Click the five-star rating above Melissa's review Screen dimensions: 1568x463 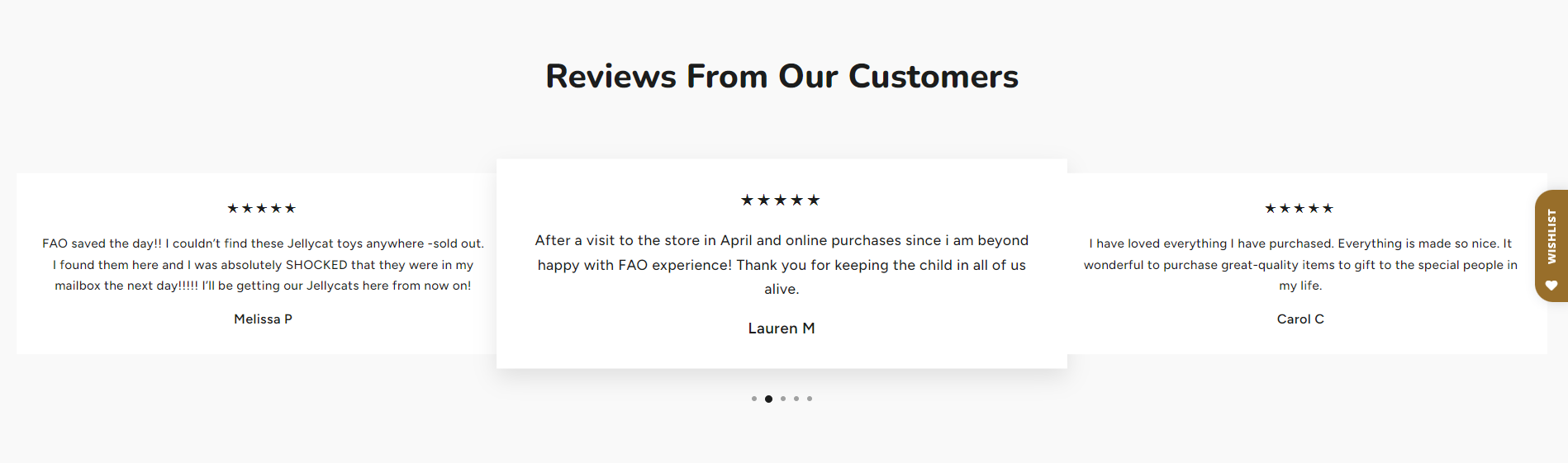coord(261,209)
